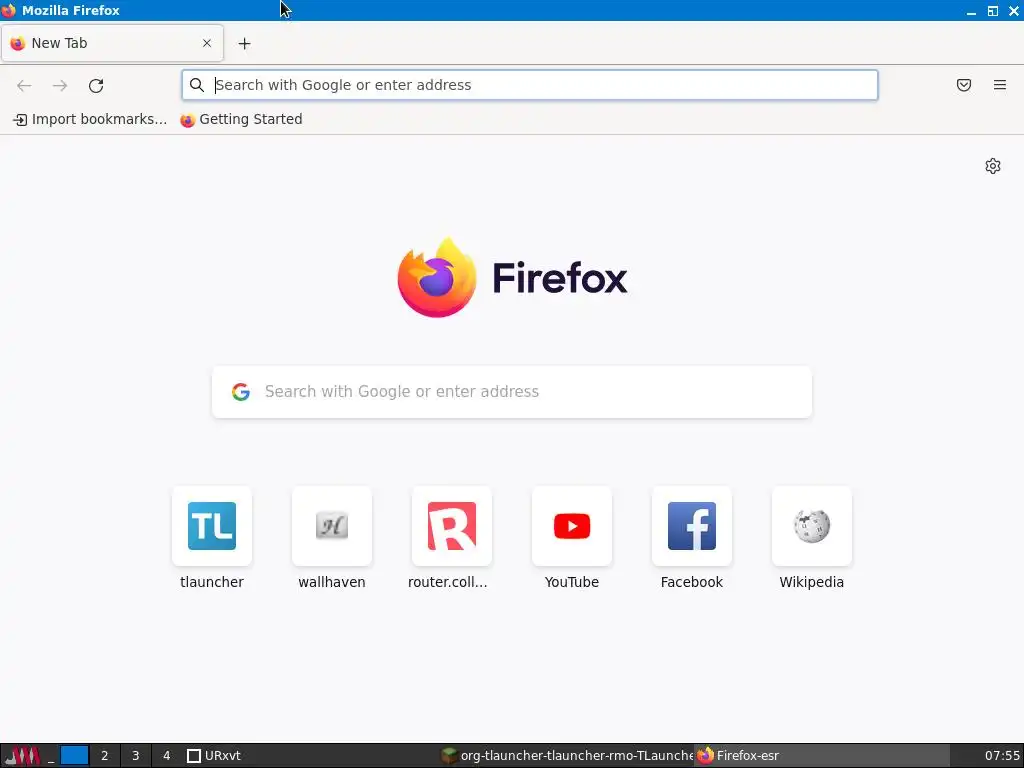Screen dimensions: 1024x768
Task: Minimize the Mozilla Firefox window
Action: pyautogui.click(x=971, y=11)
